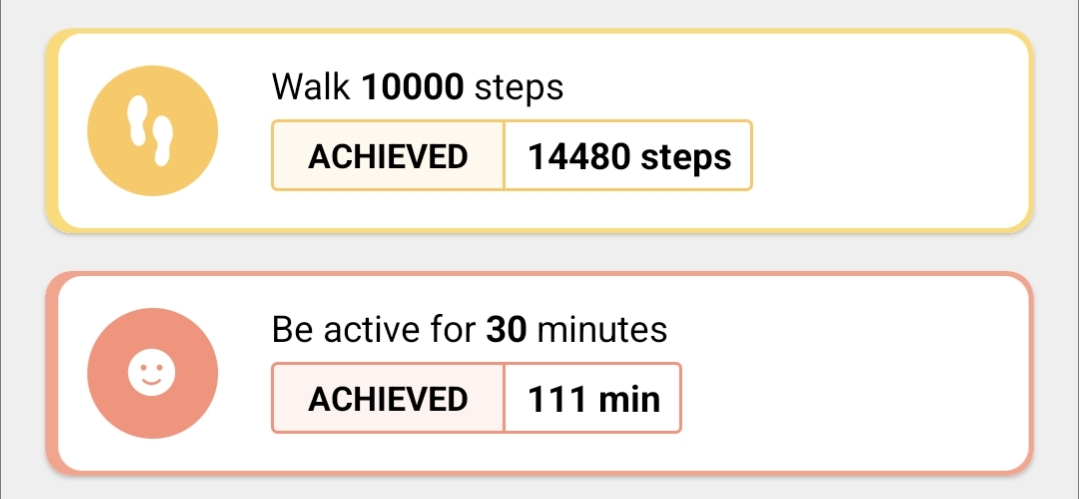Click the ACHIEVED badge for steps goal
The width and height of the screenshot is (1079, 499).
point(388,156)
